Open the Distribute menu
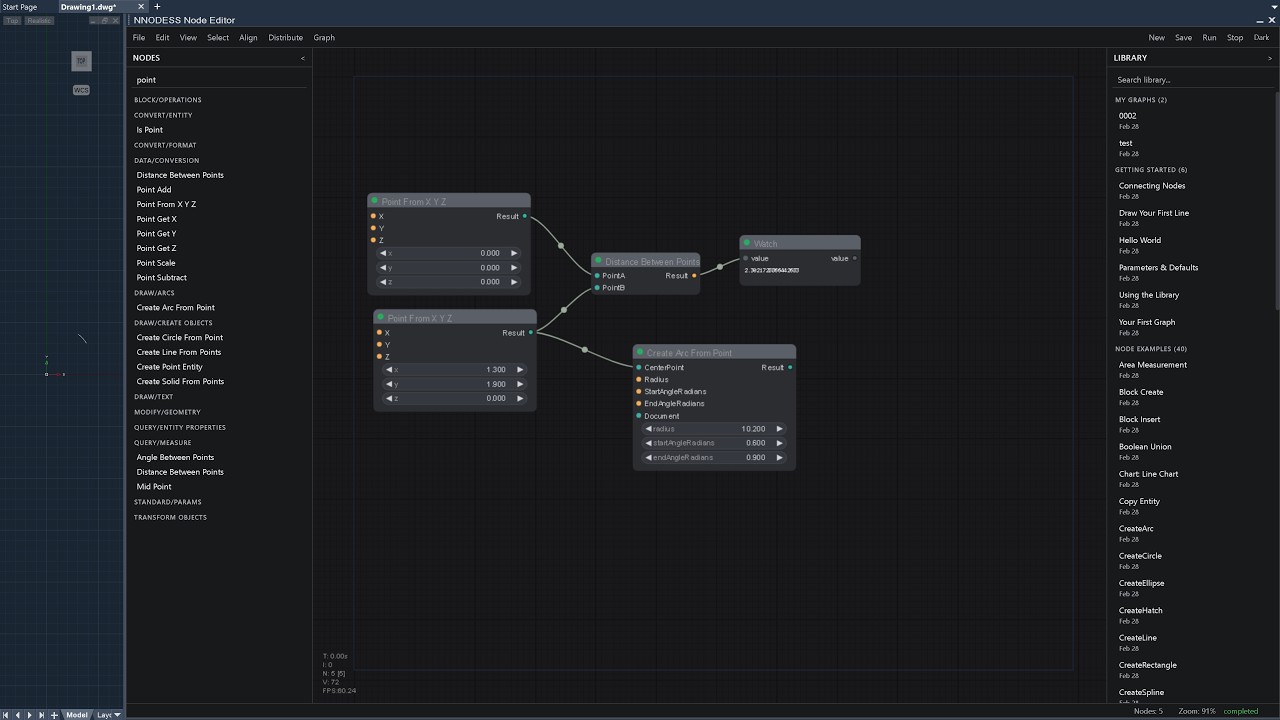 point(285,38)
